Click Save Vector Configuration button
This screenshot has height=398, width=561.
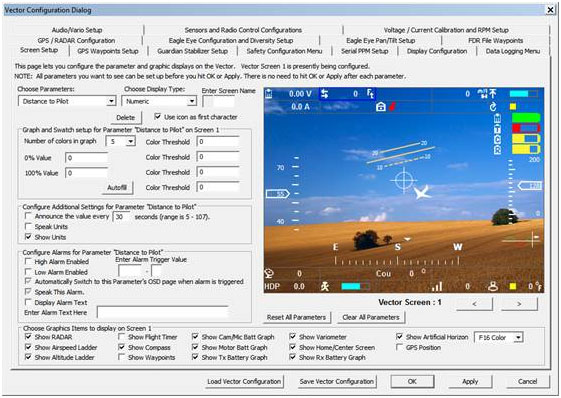337,382
